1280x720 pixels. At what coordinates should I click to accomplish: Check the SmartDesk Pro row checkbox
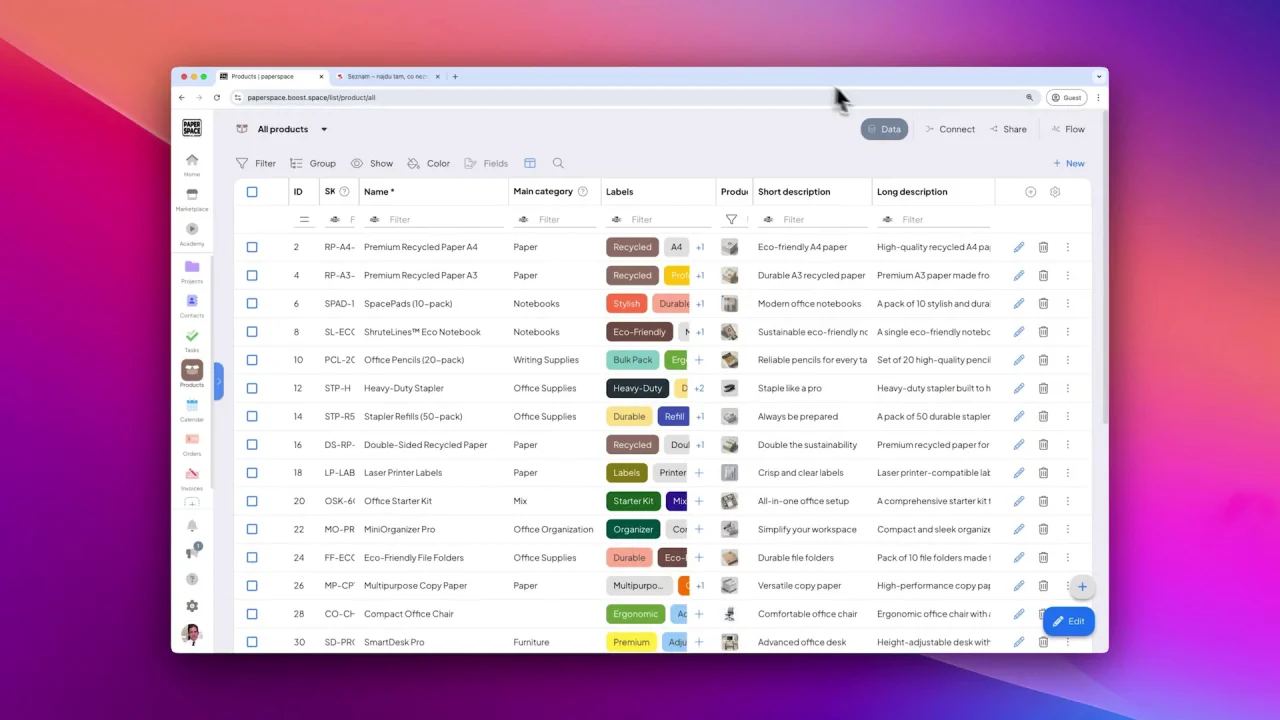(x=252, y=642)
